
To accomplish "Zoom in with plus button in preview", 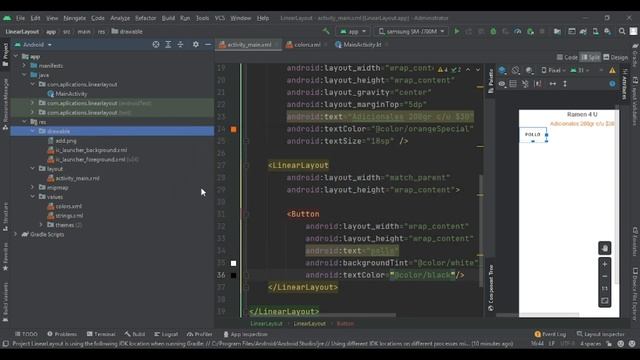I will coord(604,264).
